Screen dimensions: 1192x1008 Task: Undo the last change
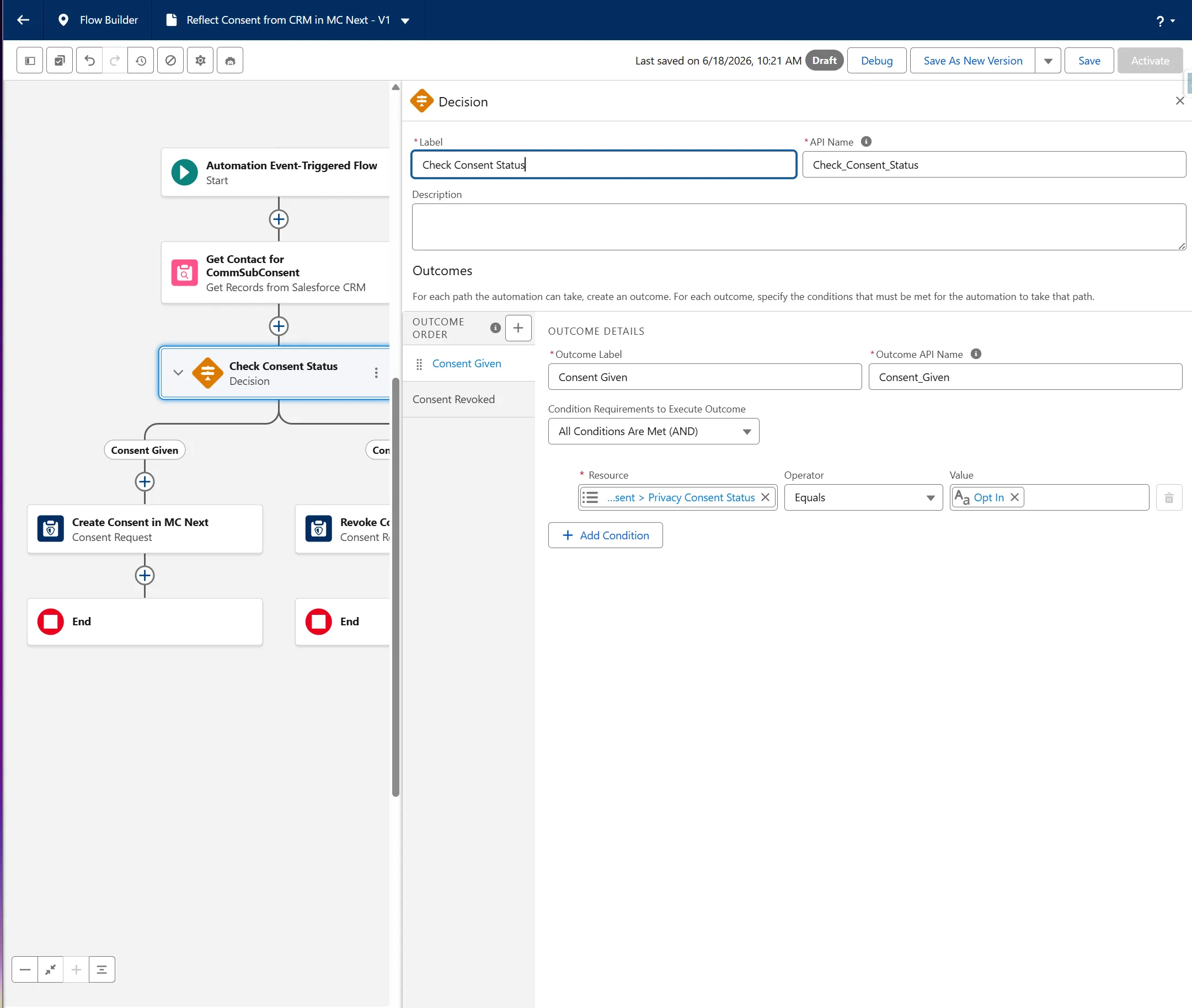pos(89,61)
